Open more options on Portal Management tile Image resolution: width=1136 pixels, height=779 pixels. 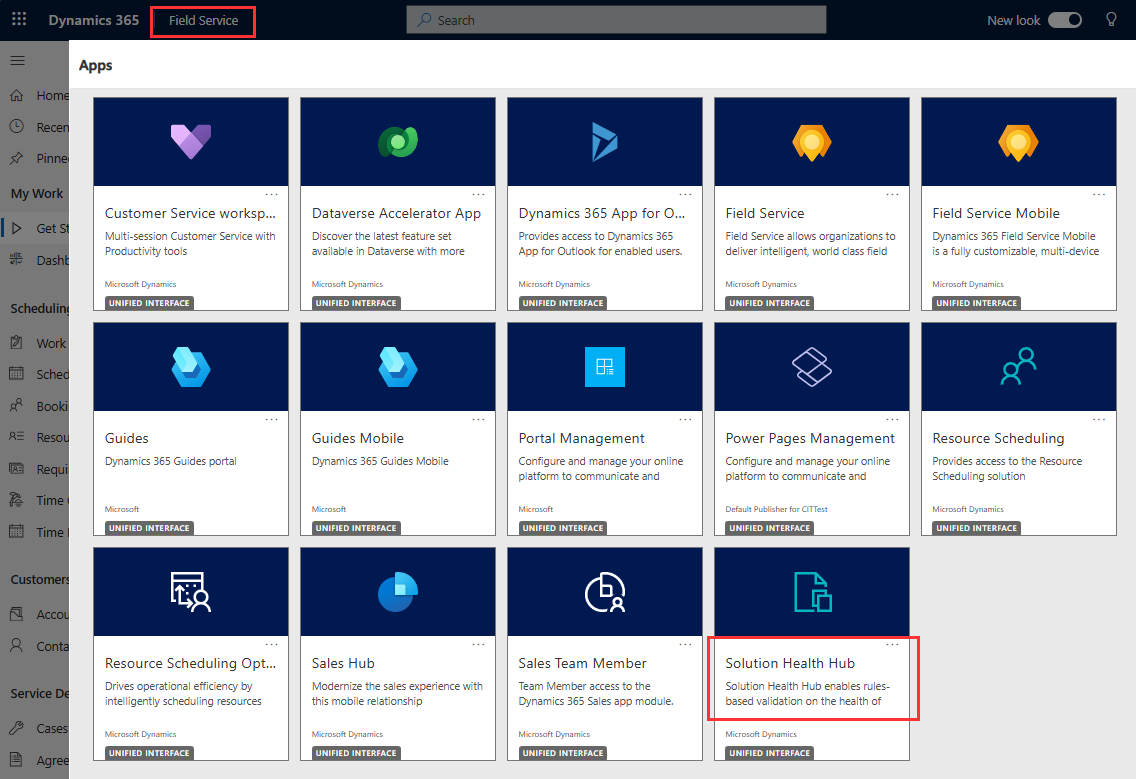click(685, 420)
